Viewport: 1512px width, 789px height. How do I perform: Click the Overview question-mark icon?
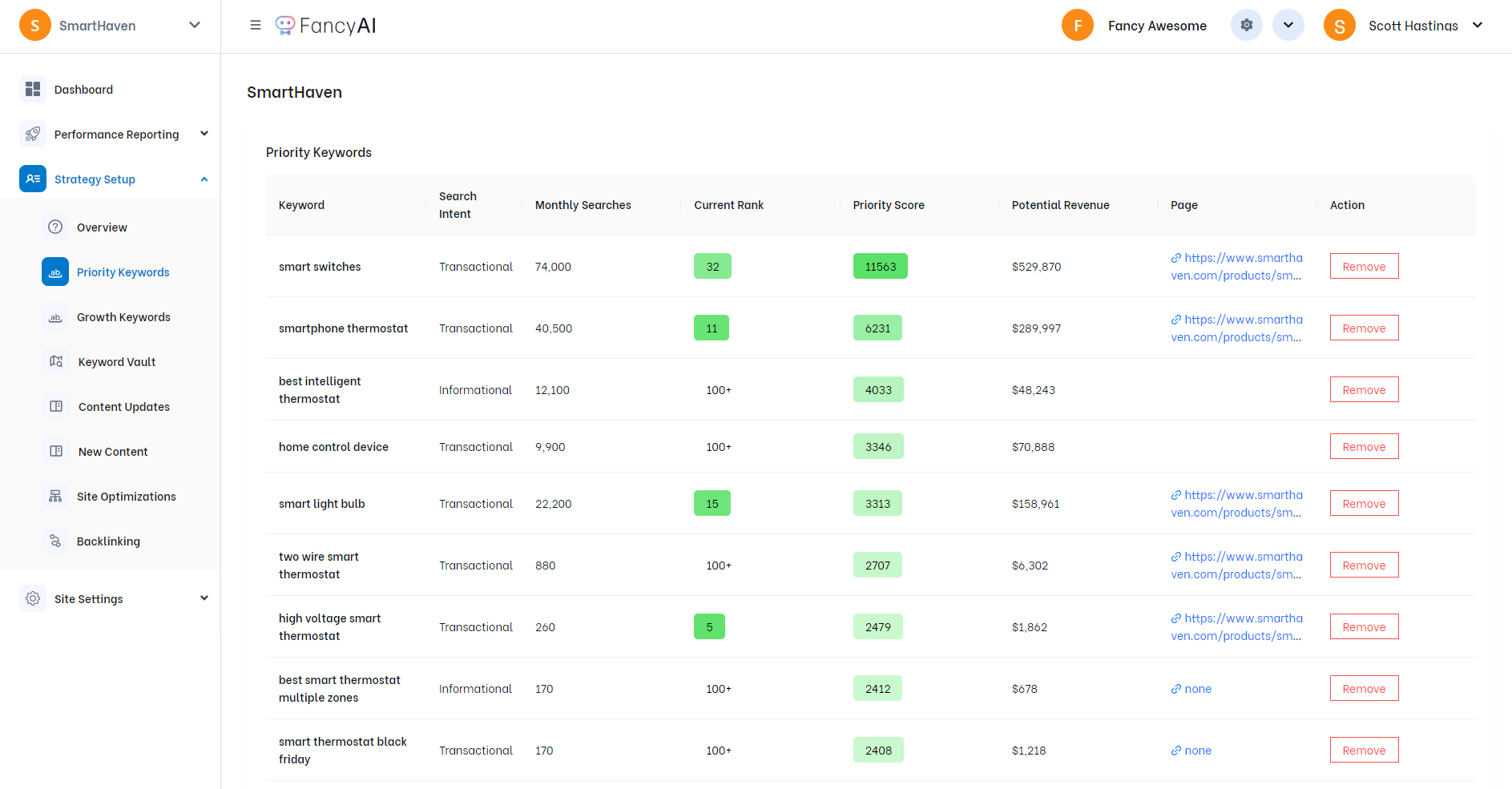click(x=55, y=227)
